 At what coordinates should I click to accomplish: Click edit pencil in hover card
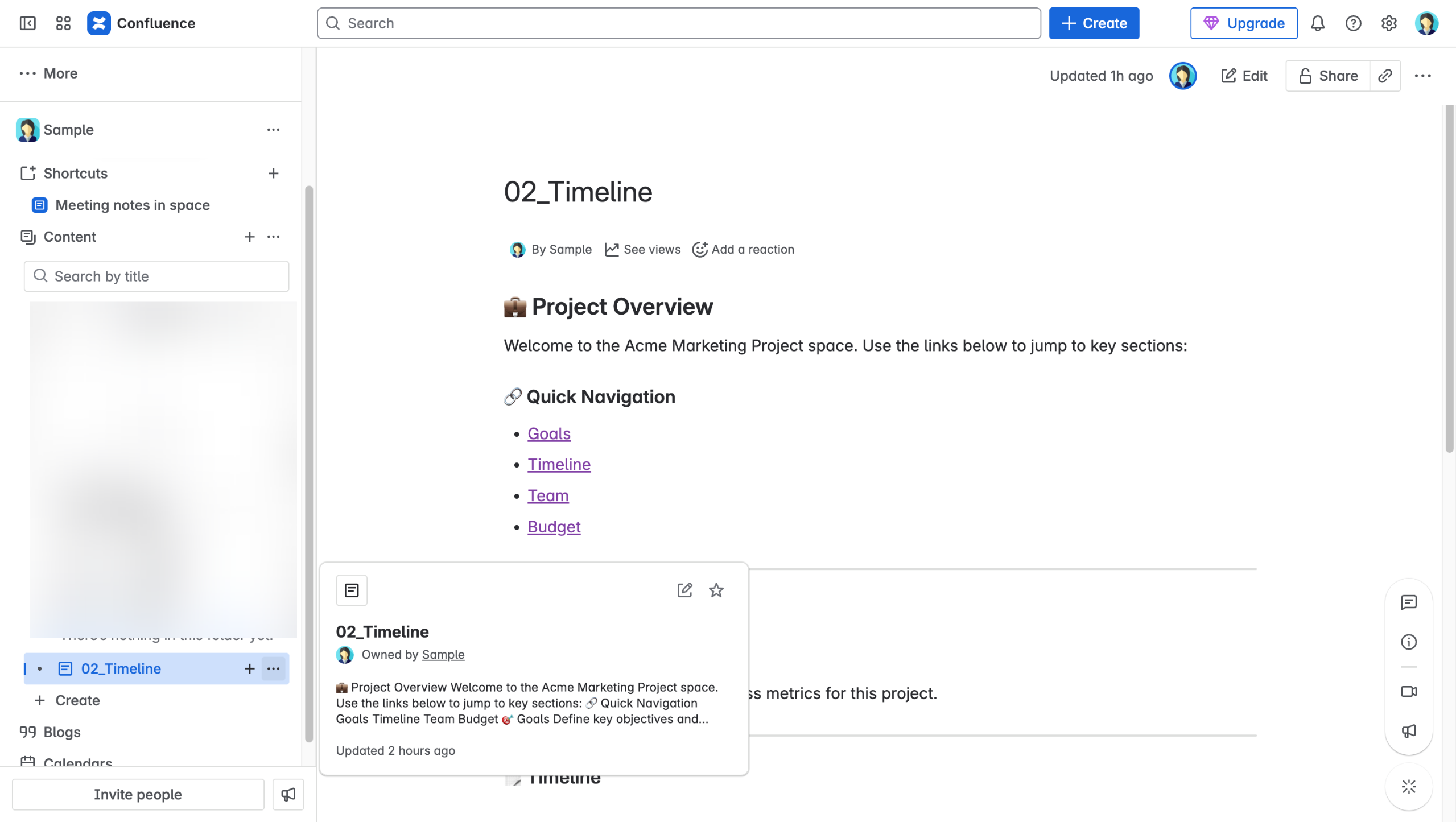[684, 590]
